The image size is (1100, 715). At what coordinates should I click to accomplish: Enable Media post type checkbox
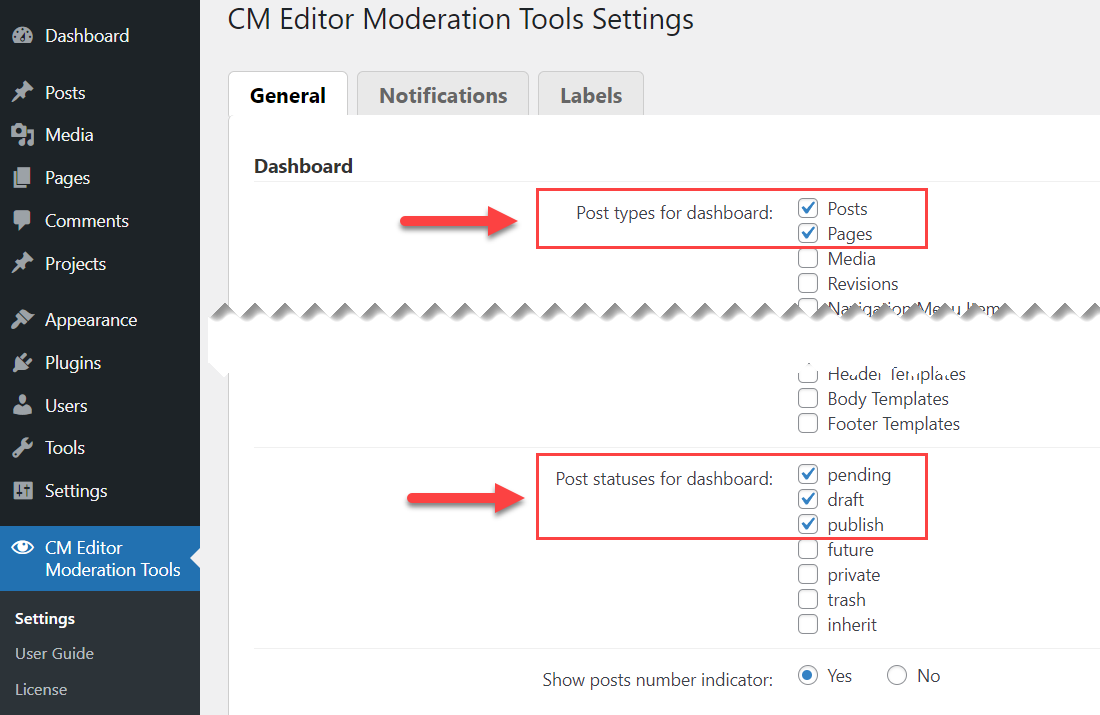click(x=807, y=258)
